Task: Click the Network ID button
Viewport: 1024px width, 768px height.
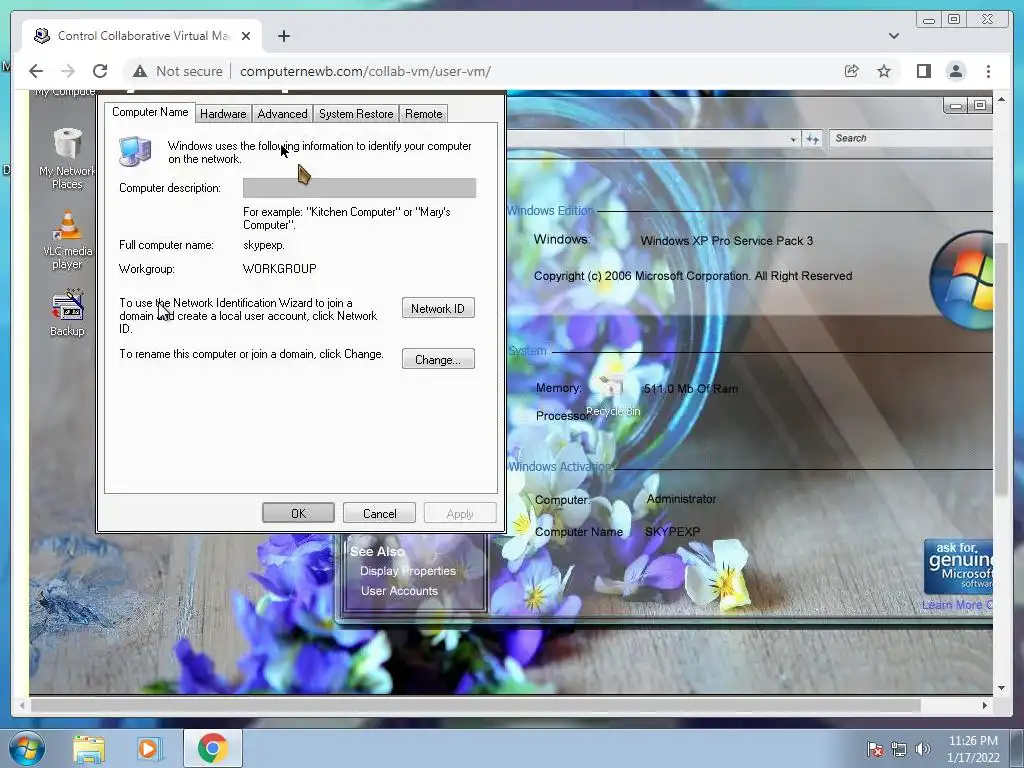Action: 438,308
